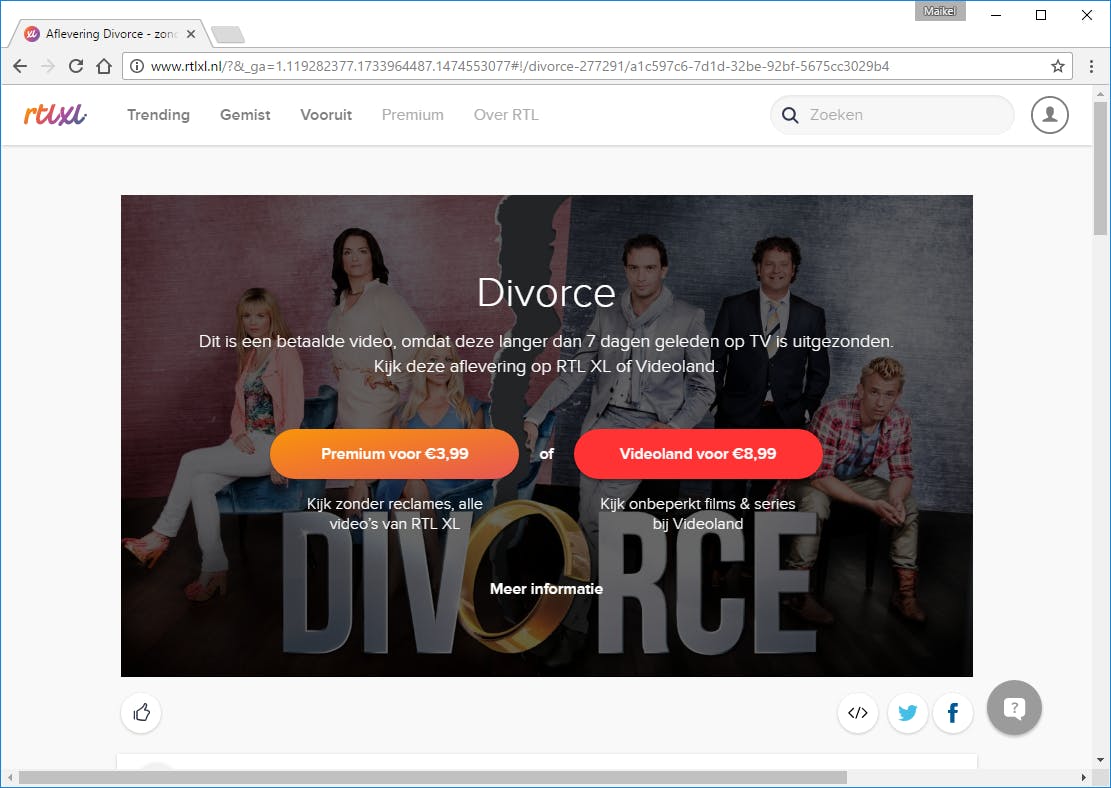Share on Twitter
This screenshot has height=788, width=1111.
tap(907, 712)
